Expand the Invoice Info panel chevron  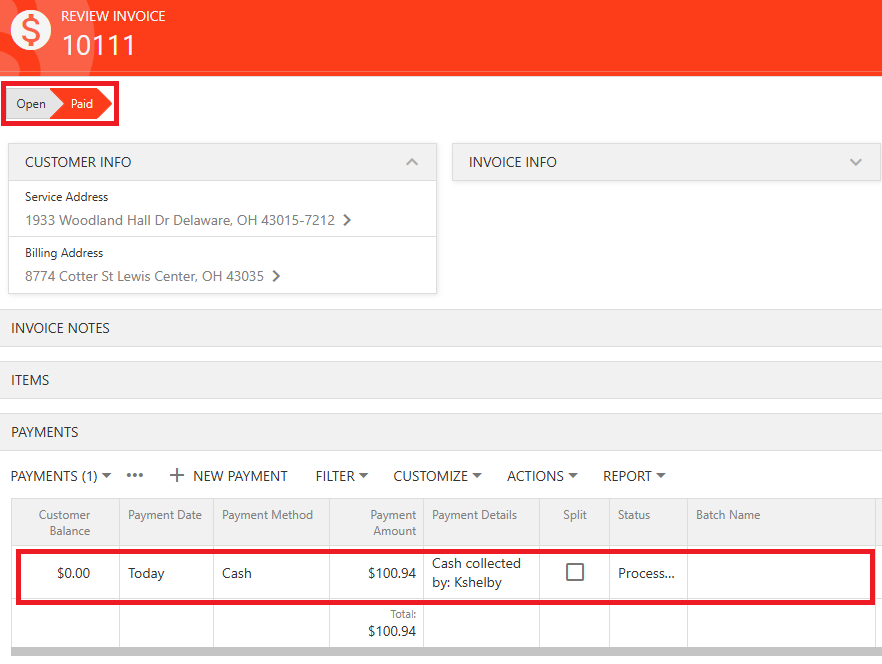(856, 162)
